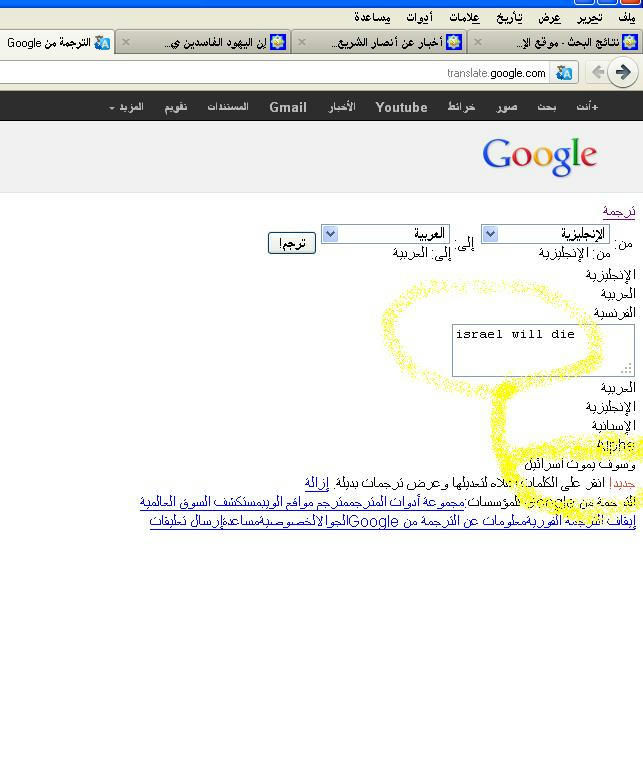Switch to the 'Google الترجمة من' tab
The image size is (643, 768).
pyautogui.click(x=57, y=43)
